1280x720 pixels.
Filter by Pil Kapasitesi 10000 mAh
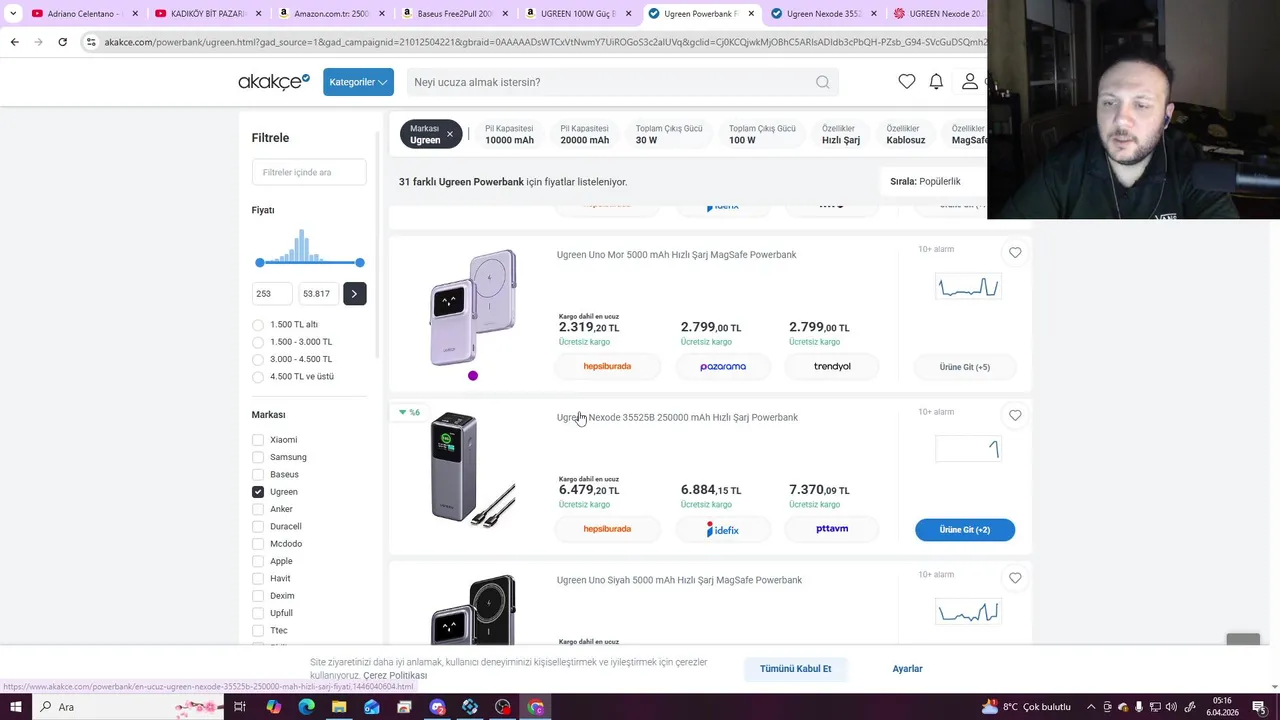coord(510,134)
